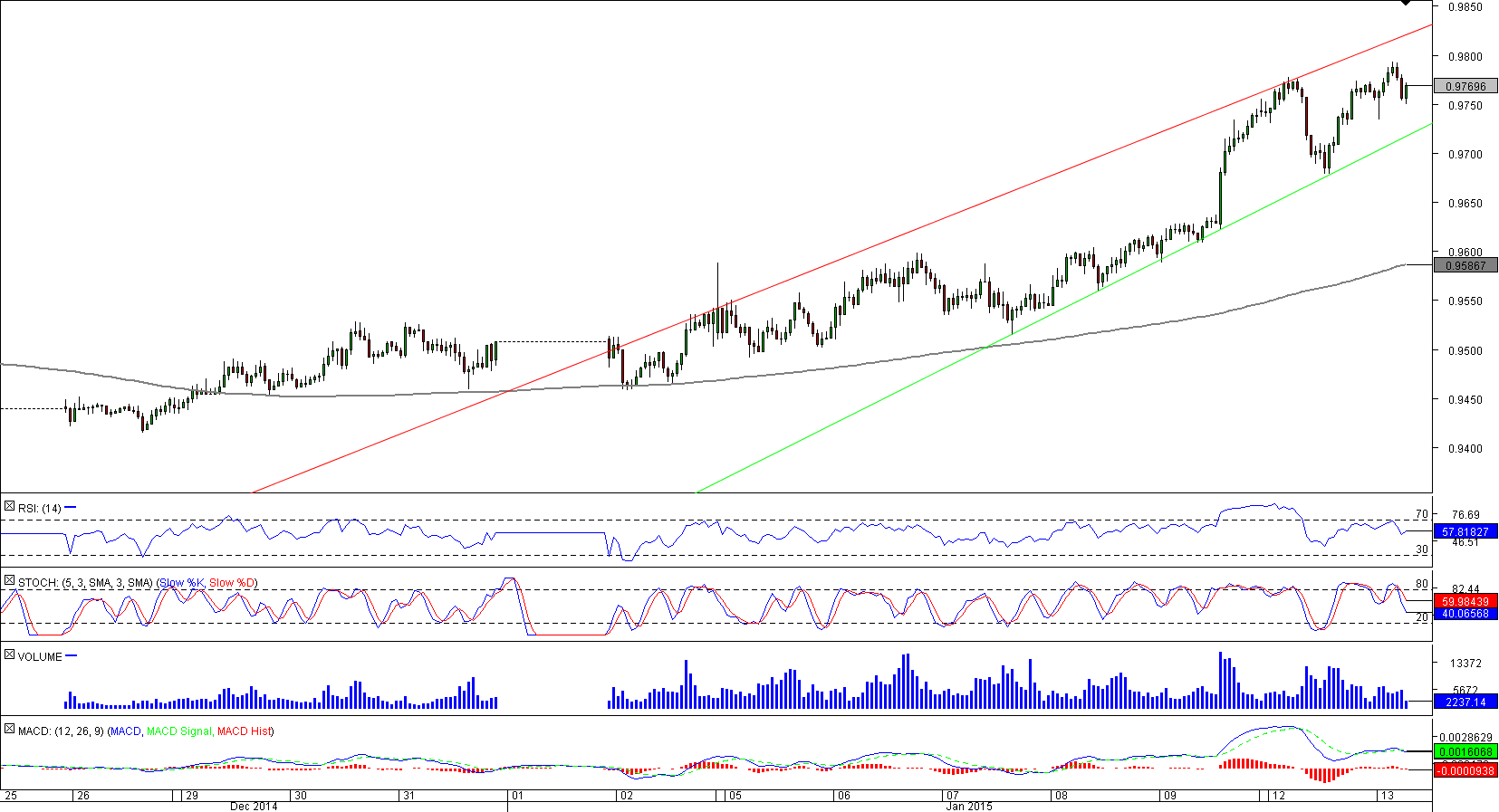Click the stochastic value label 59.98439
Viewport: 1499px width, 812px height.
(x=1465, y=602)
